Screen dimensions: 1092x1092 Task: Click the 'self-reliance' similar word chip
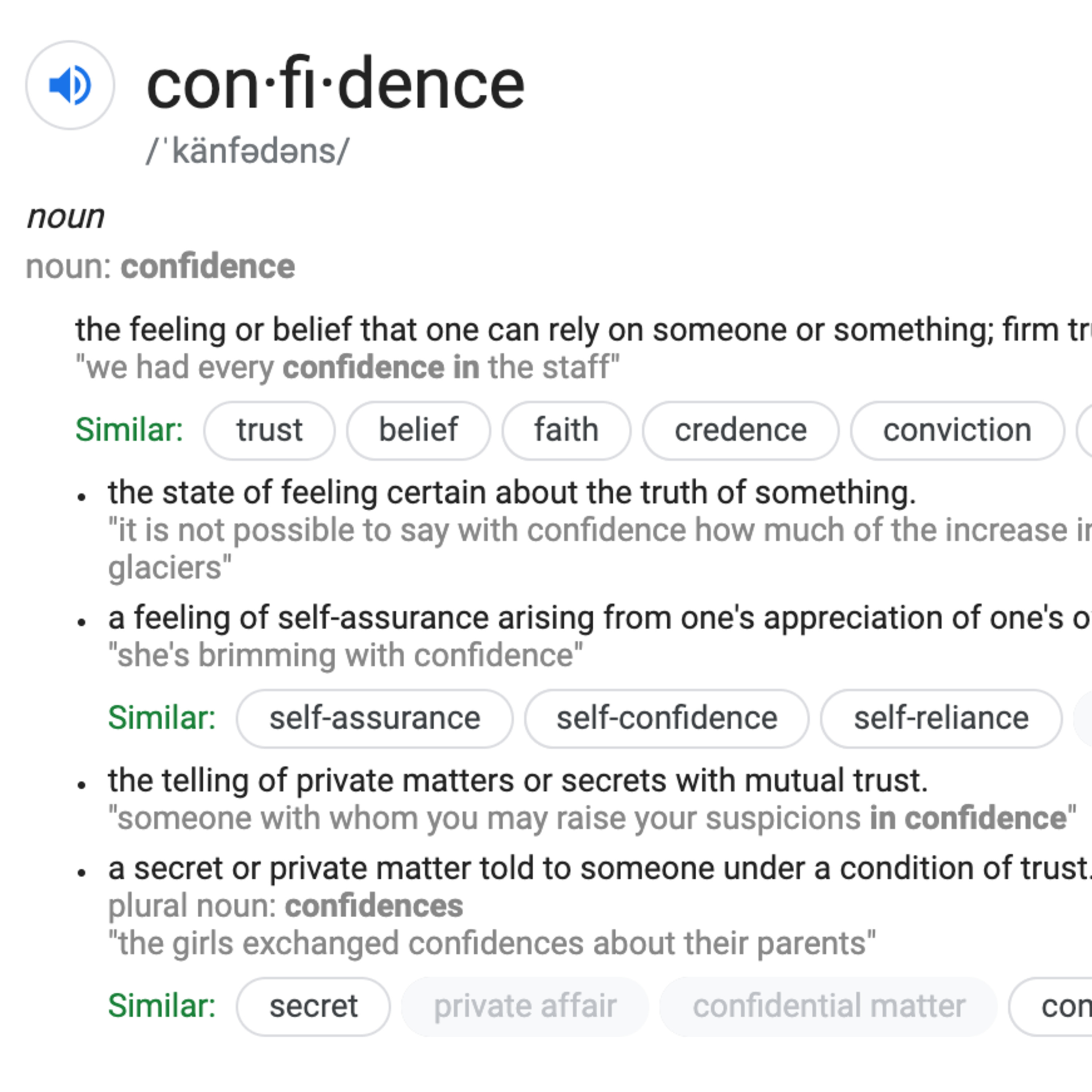(x=941, y=718)
